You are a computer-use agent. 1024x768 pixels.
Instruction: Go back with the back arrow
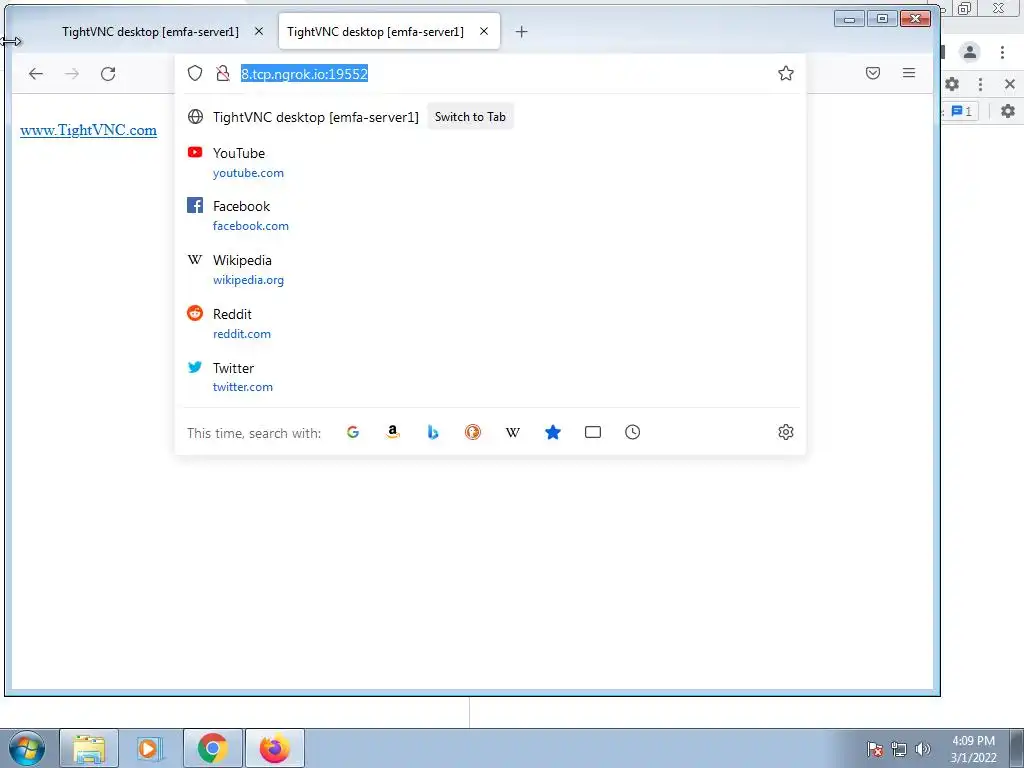pos(36,74)
